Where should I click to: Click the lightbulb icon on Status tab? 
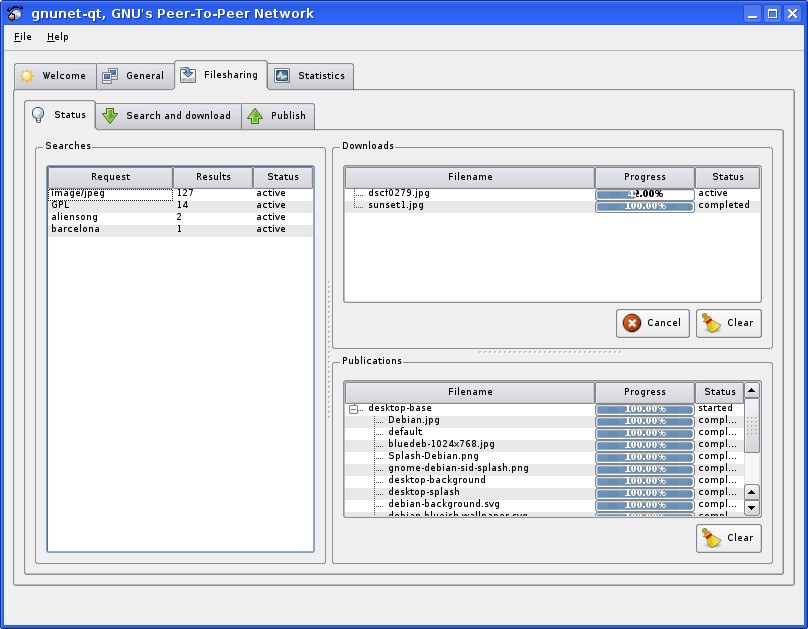tap(39, 115)
